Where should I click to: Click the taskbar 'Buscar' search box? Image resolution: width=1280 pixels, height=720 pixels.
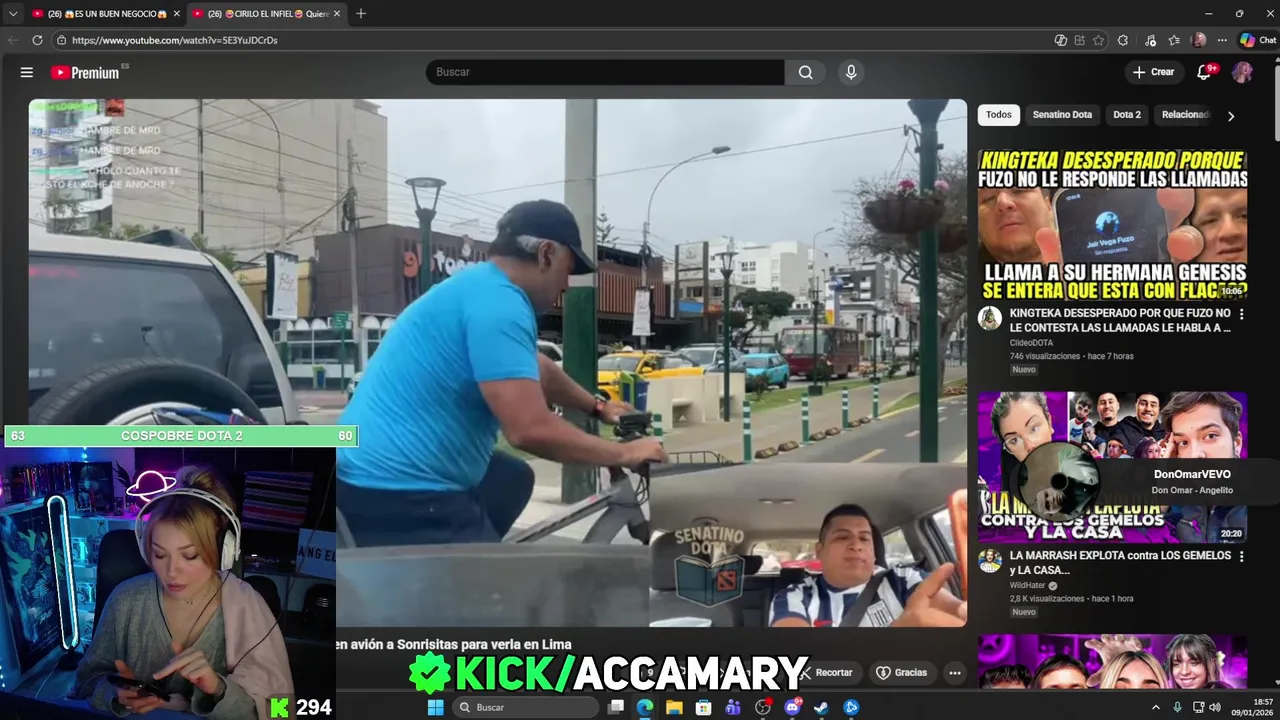tap(526, 707)
